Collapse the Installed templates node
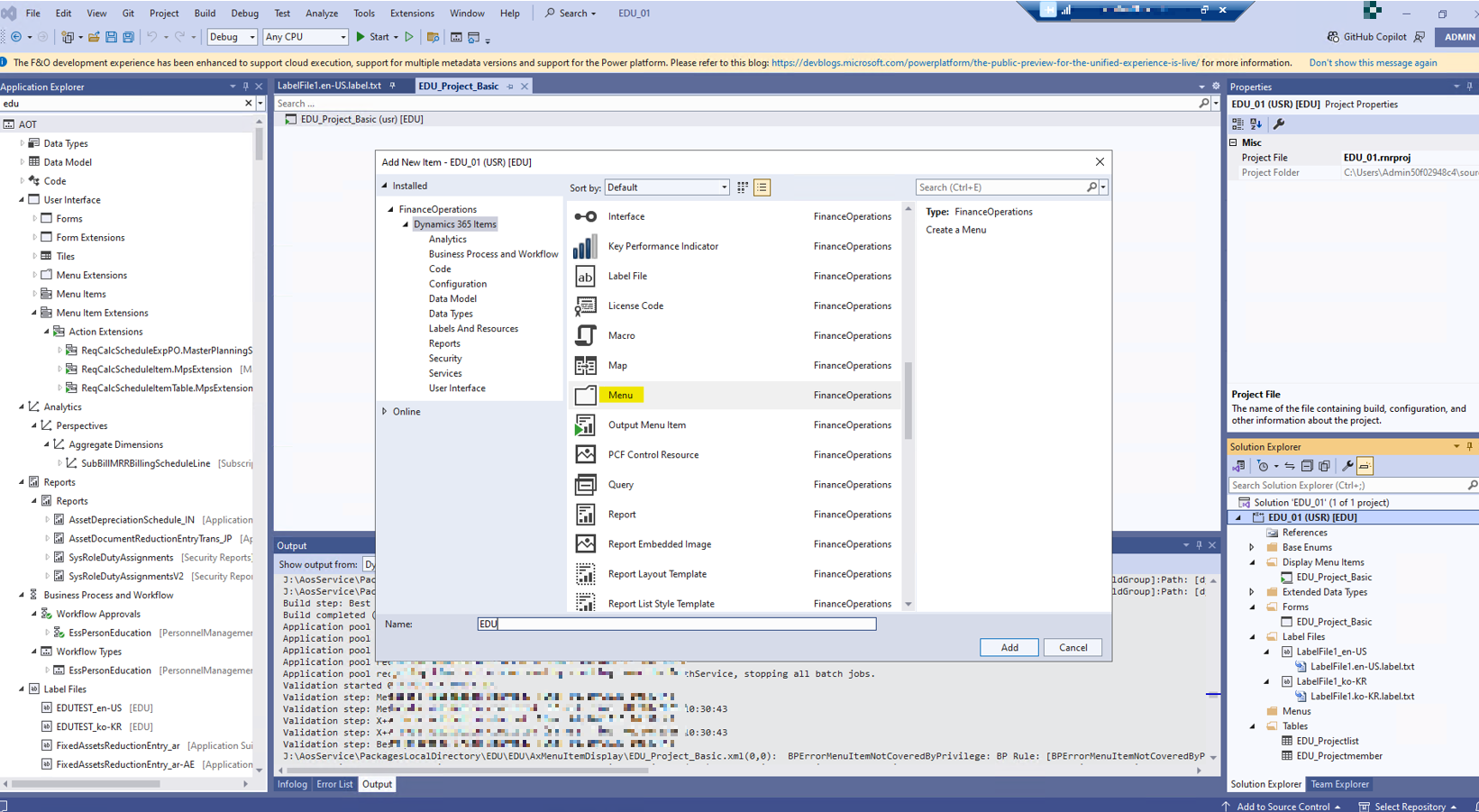 [x=385, y=186]
